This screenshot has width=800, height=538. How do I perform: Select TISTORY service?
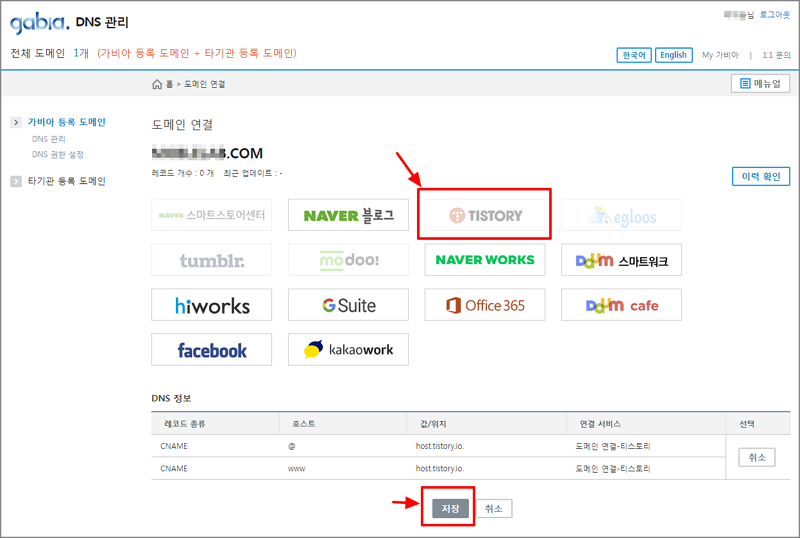click(485, 215)
